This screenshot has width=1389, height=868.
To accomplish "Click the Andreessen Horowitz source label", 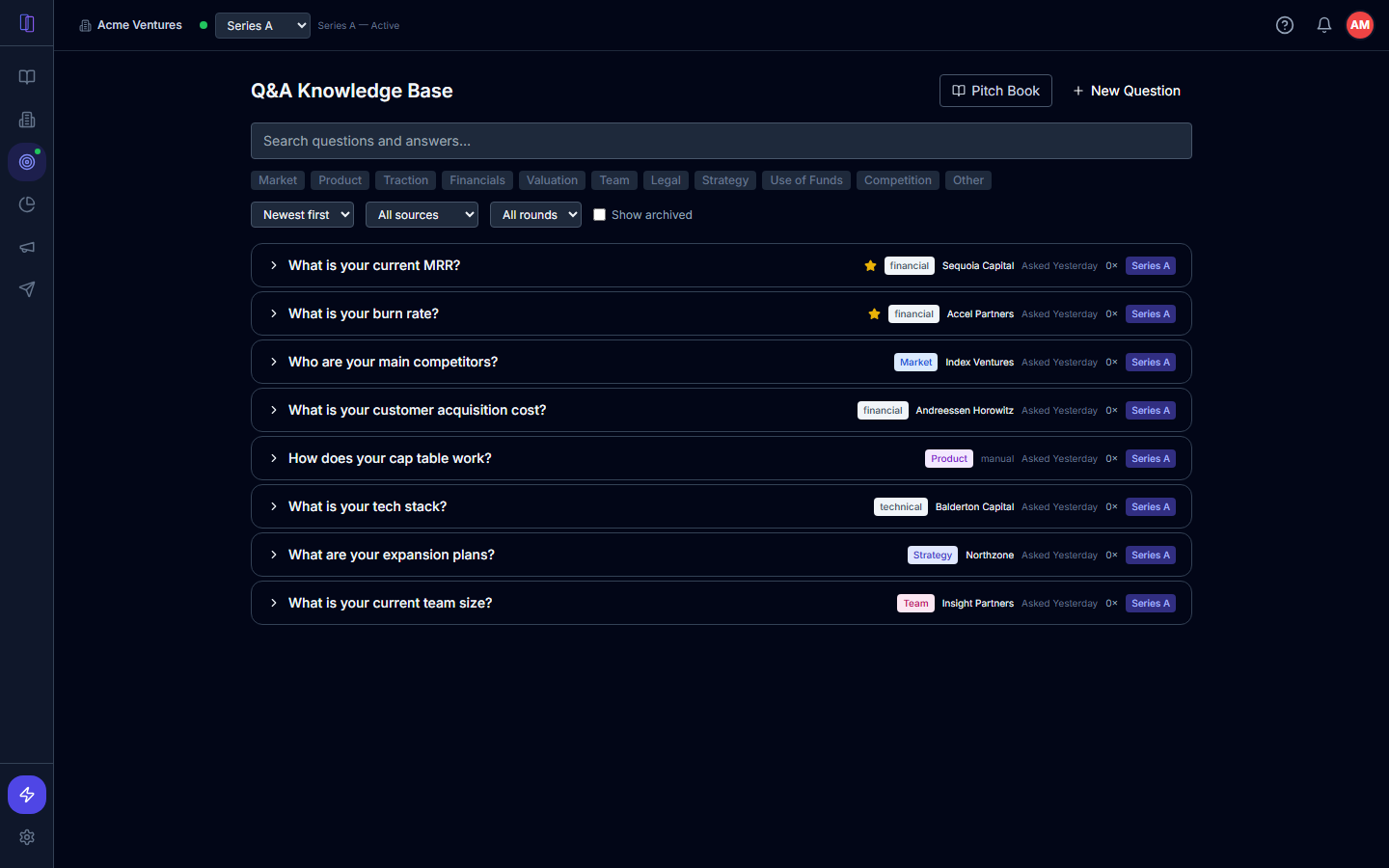I will tap(965, 411).
